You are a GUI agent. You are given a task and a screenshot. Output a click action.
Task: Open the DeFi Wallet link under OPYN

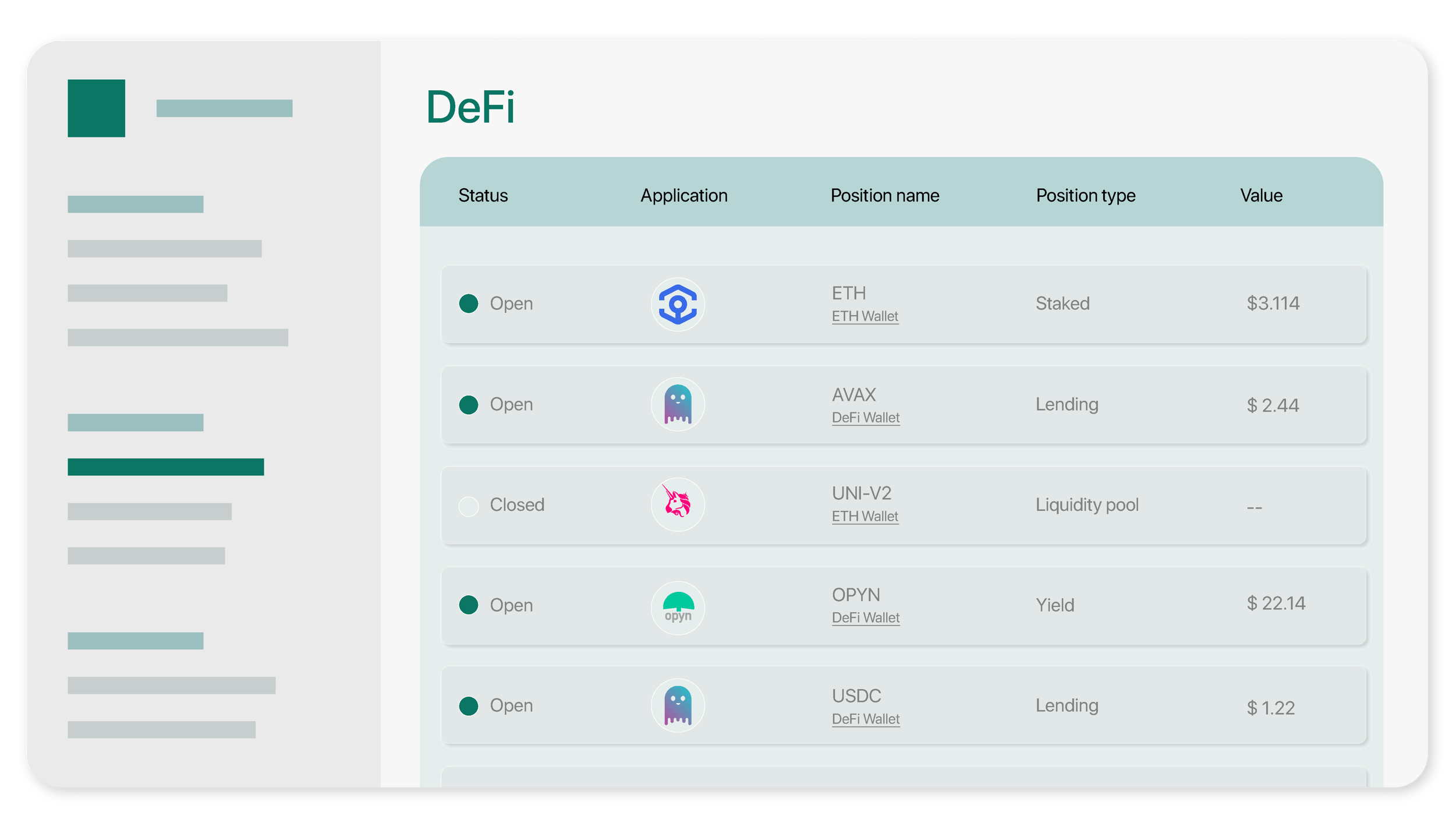pos(866,617)
